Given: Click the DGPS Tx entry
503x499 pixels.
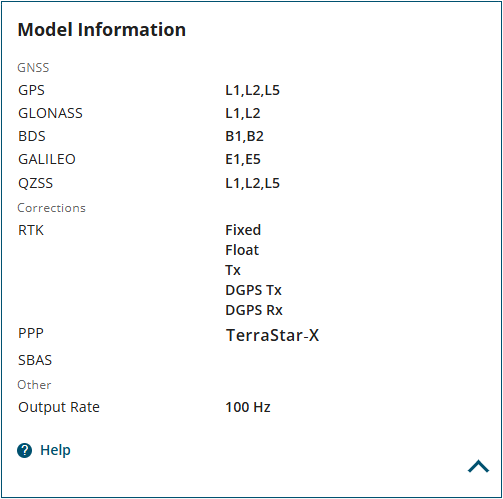Looking at the screenshot, I should (x=253, y=290).
